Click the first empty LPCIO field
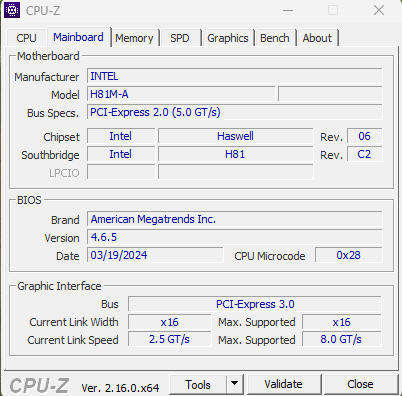This screenshot has width=402, height=396. click(121, 172)
